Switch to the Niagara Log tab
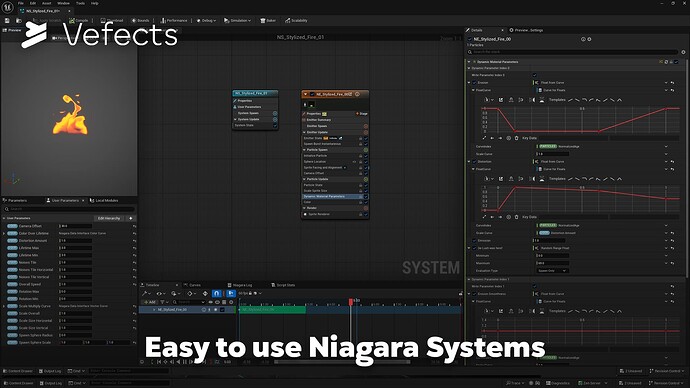Screen dimensions: 690x388 pos(240,285)
